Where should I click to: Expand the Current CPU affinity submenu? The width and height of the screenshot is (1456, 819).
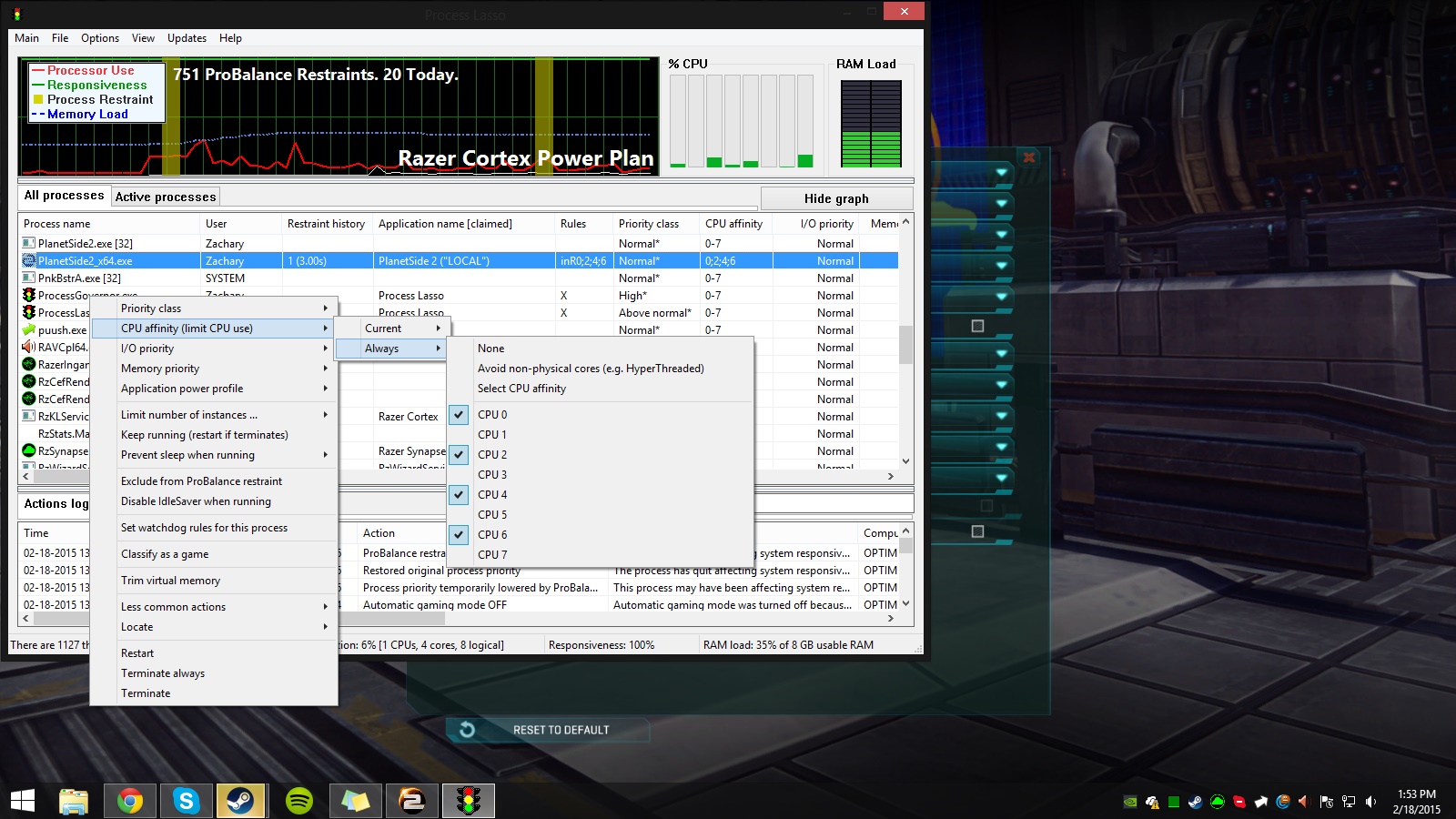click(x=390, y=329)
